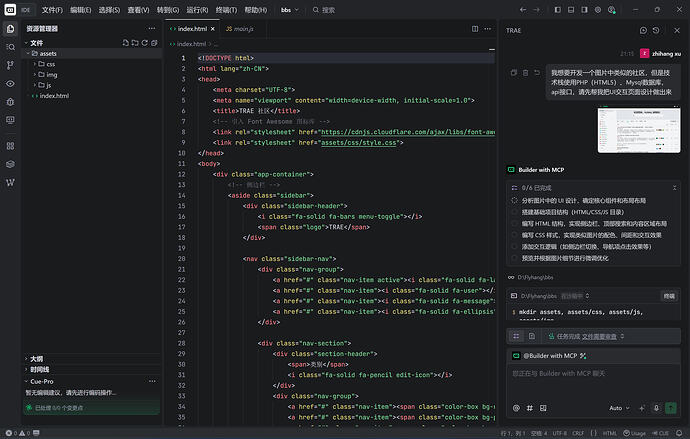Toggle the AI side panel layout icon
This screenshot has width=690, height=439.
(x=584, y=10)
